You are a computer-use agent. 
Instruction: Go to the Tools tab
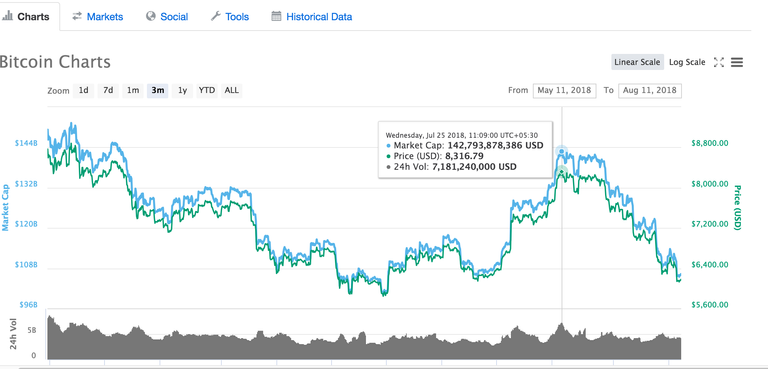(230, 17)
